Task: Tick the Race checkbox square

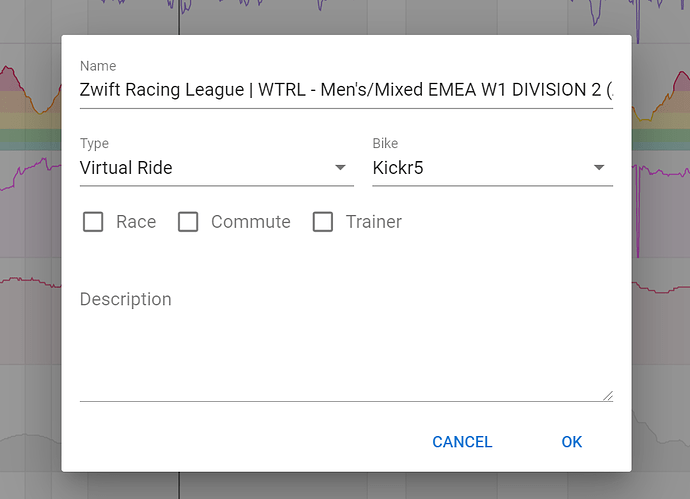Action: click(93, 222)
